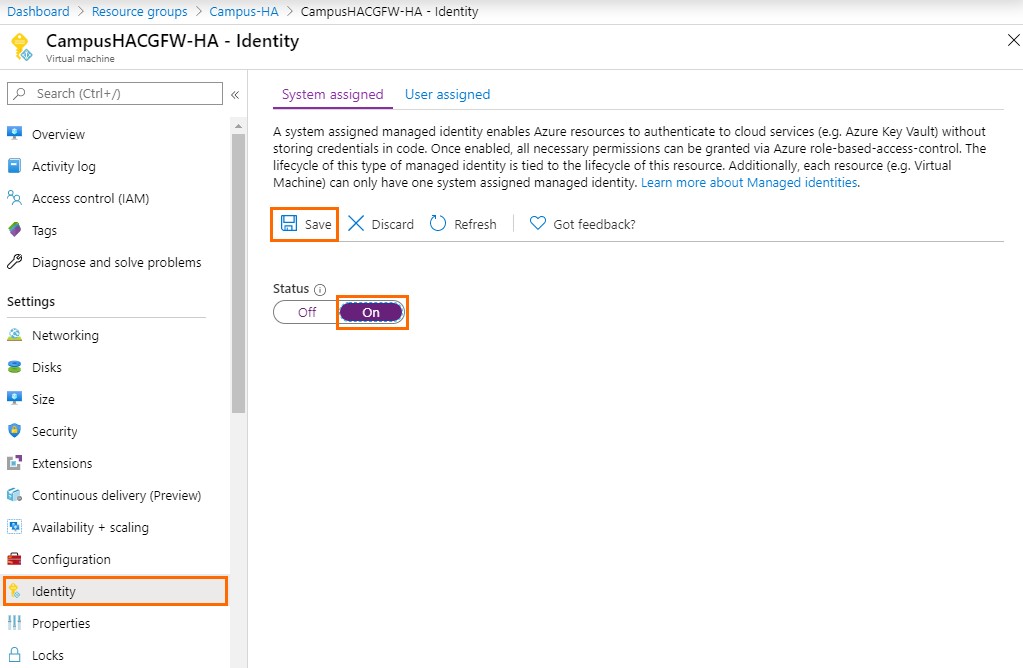1023x668 pixels.
Task: Click the Status info icon
Action: tap(320, 290)
